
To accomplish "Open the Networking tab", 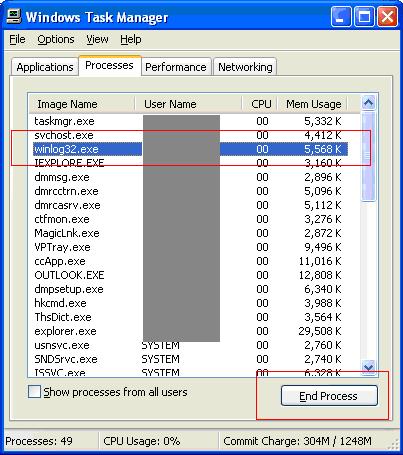I will [x=245, y=67].
